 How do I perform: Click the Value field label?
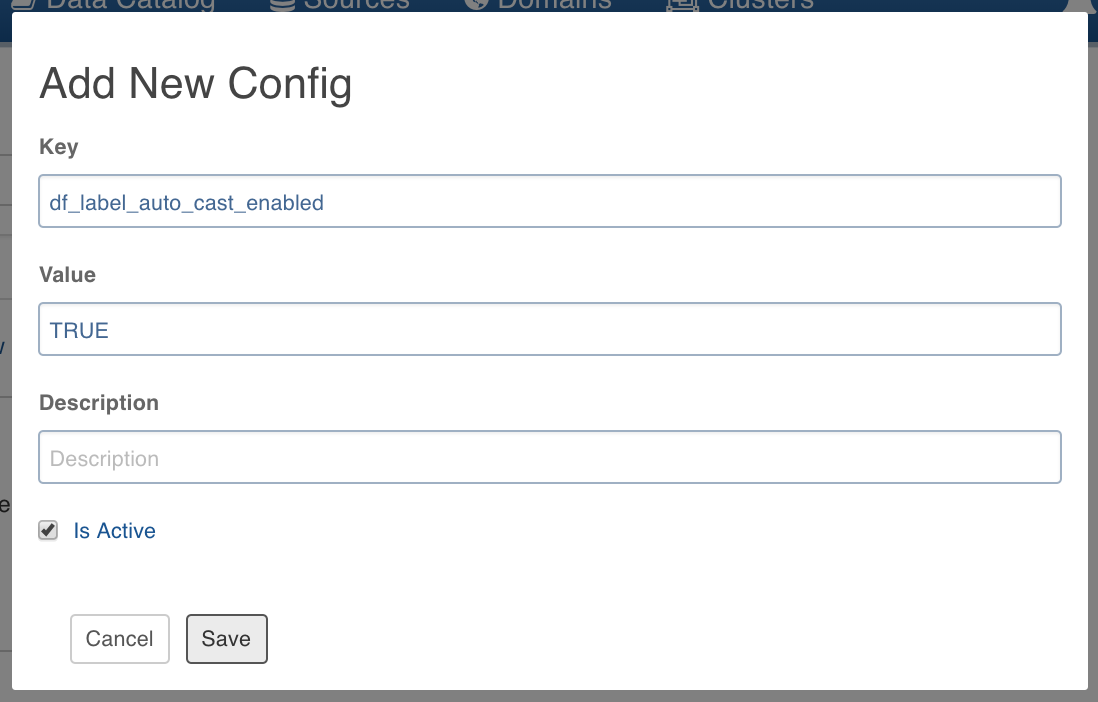pos(67,275)
